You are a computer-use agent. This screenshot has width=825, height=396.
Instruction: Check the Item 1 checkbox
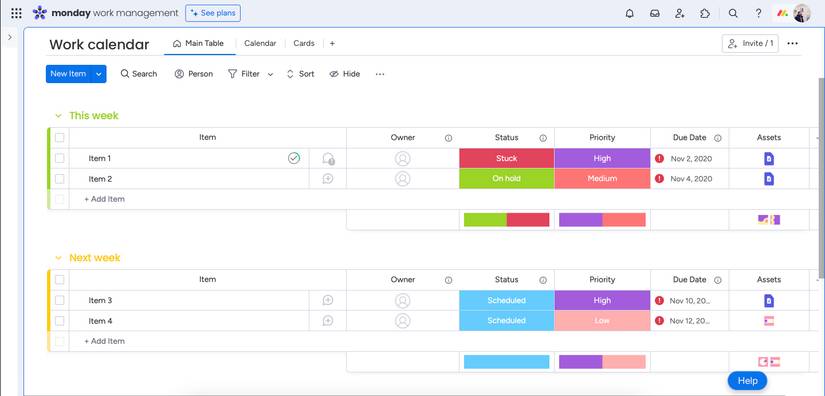59,158
